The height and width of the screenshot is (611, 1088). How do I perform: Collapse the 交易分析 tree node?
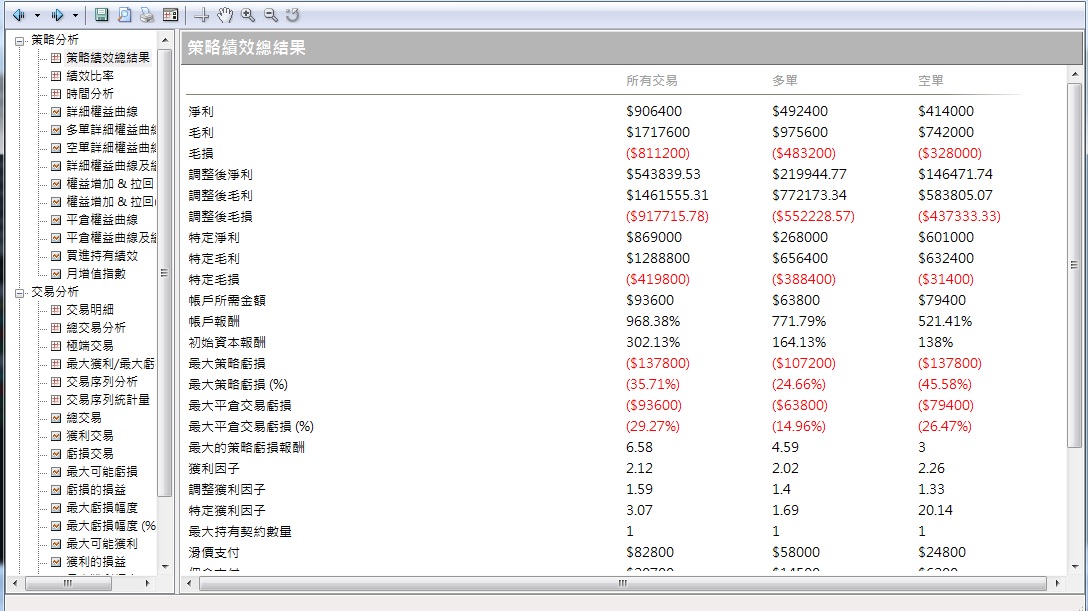[x=19, y=293]
